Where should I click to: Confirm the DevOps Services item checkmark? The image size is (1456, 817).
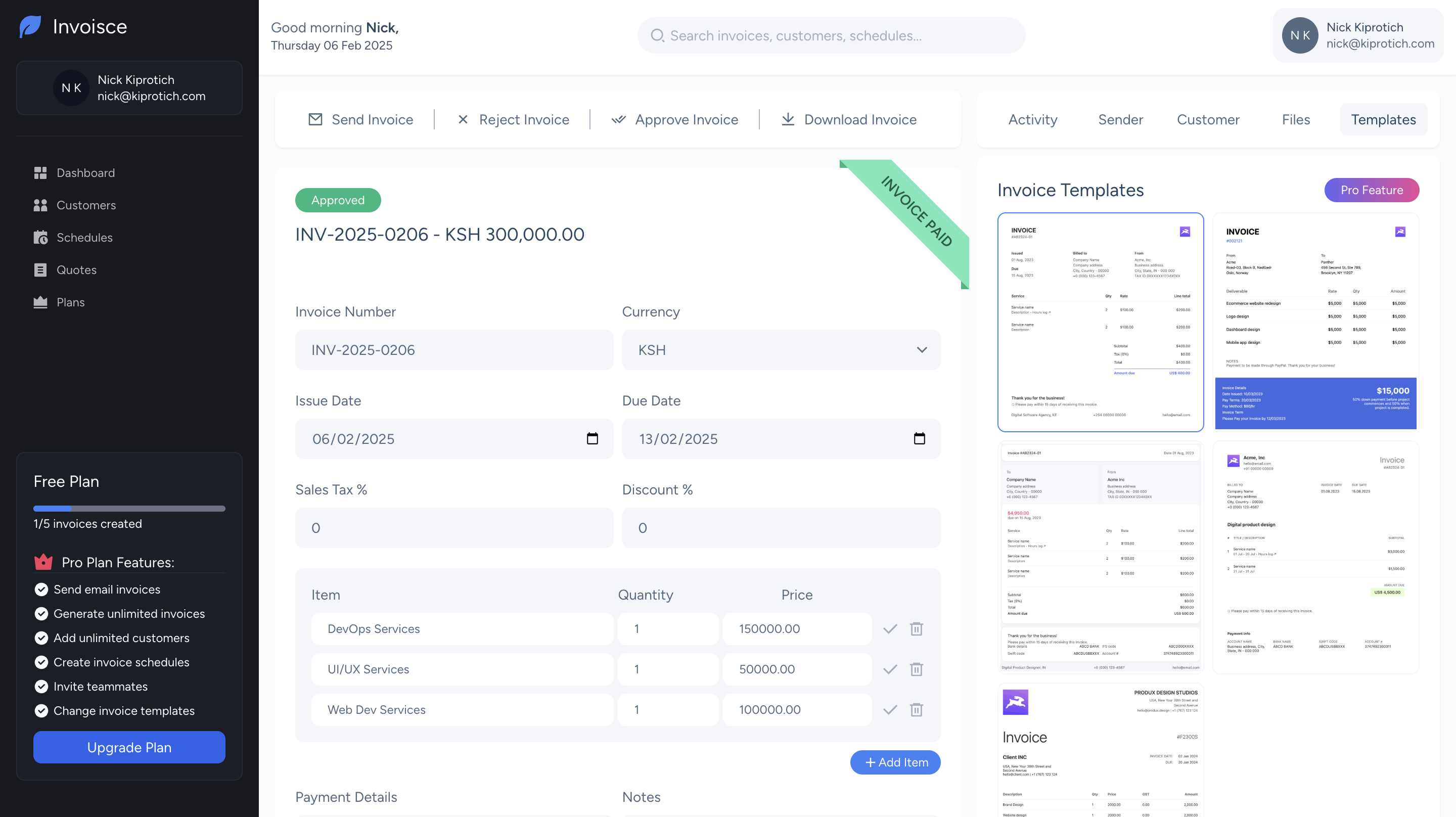[x=890, y=629]
